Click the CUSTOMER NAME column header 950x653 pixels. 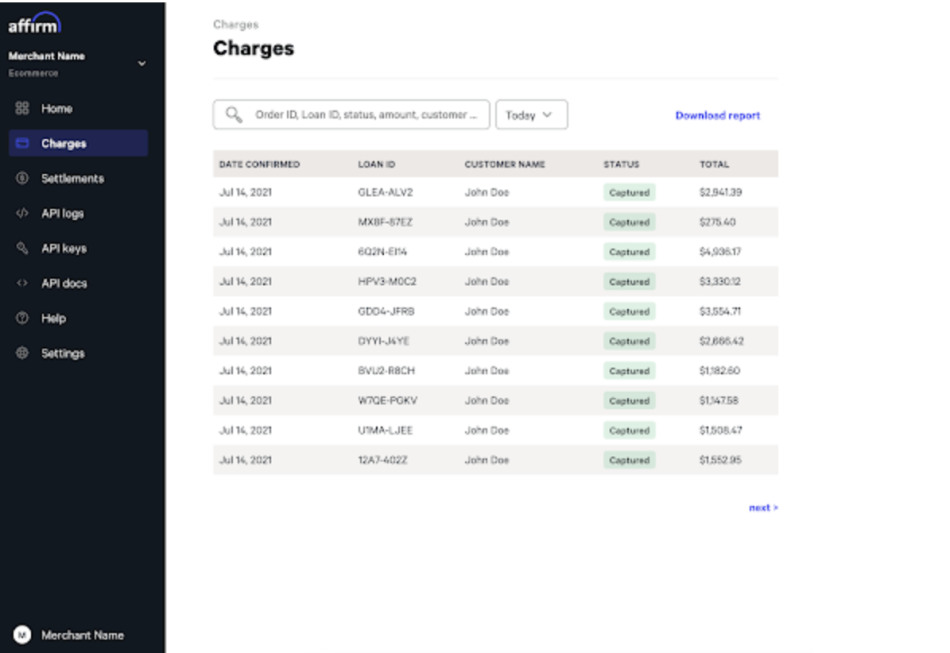[505, 164]
